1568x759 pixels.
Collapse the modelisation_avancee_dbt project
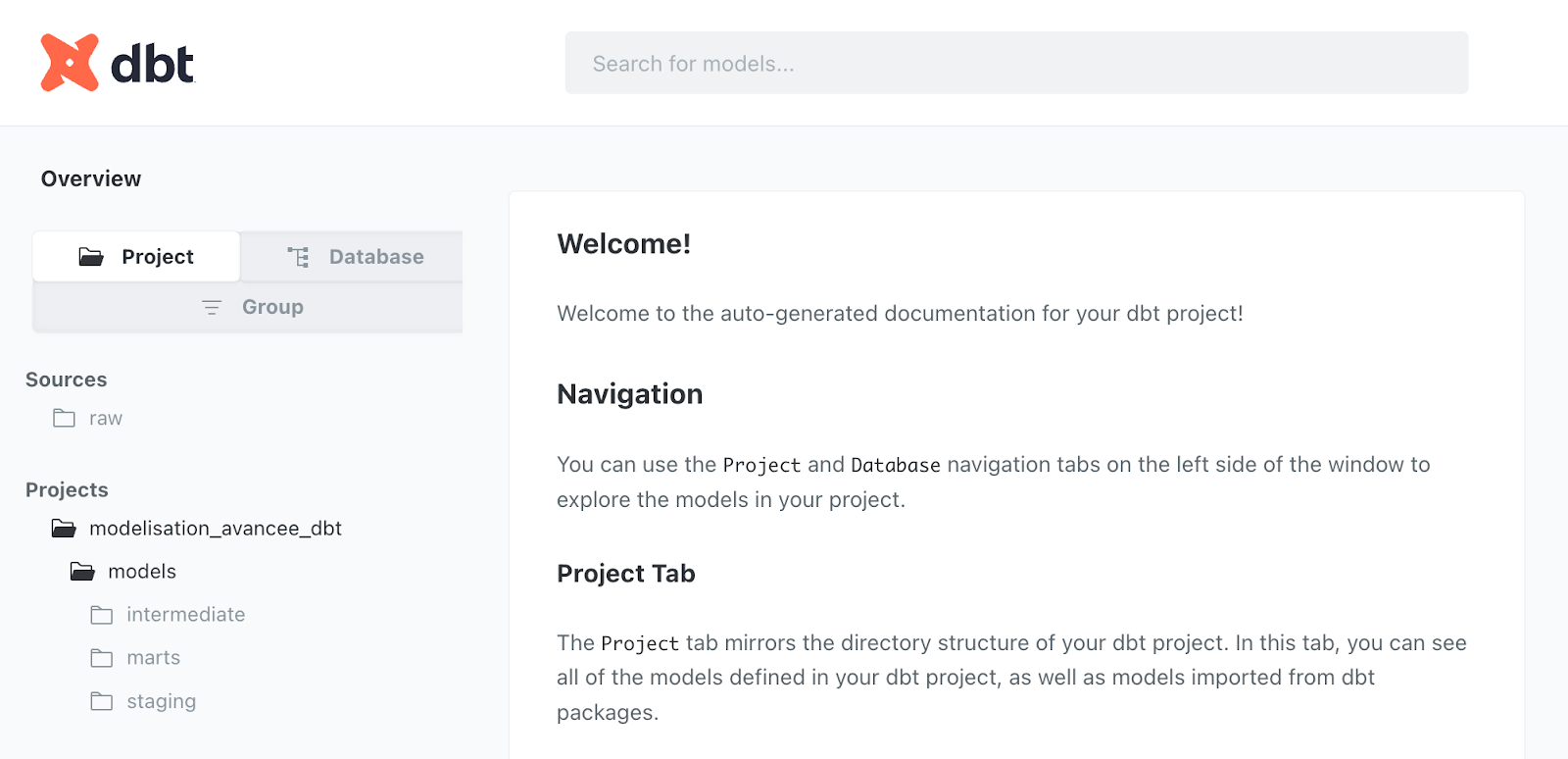[x=216, y=529]
